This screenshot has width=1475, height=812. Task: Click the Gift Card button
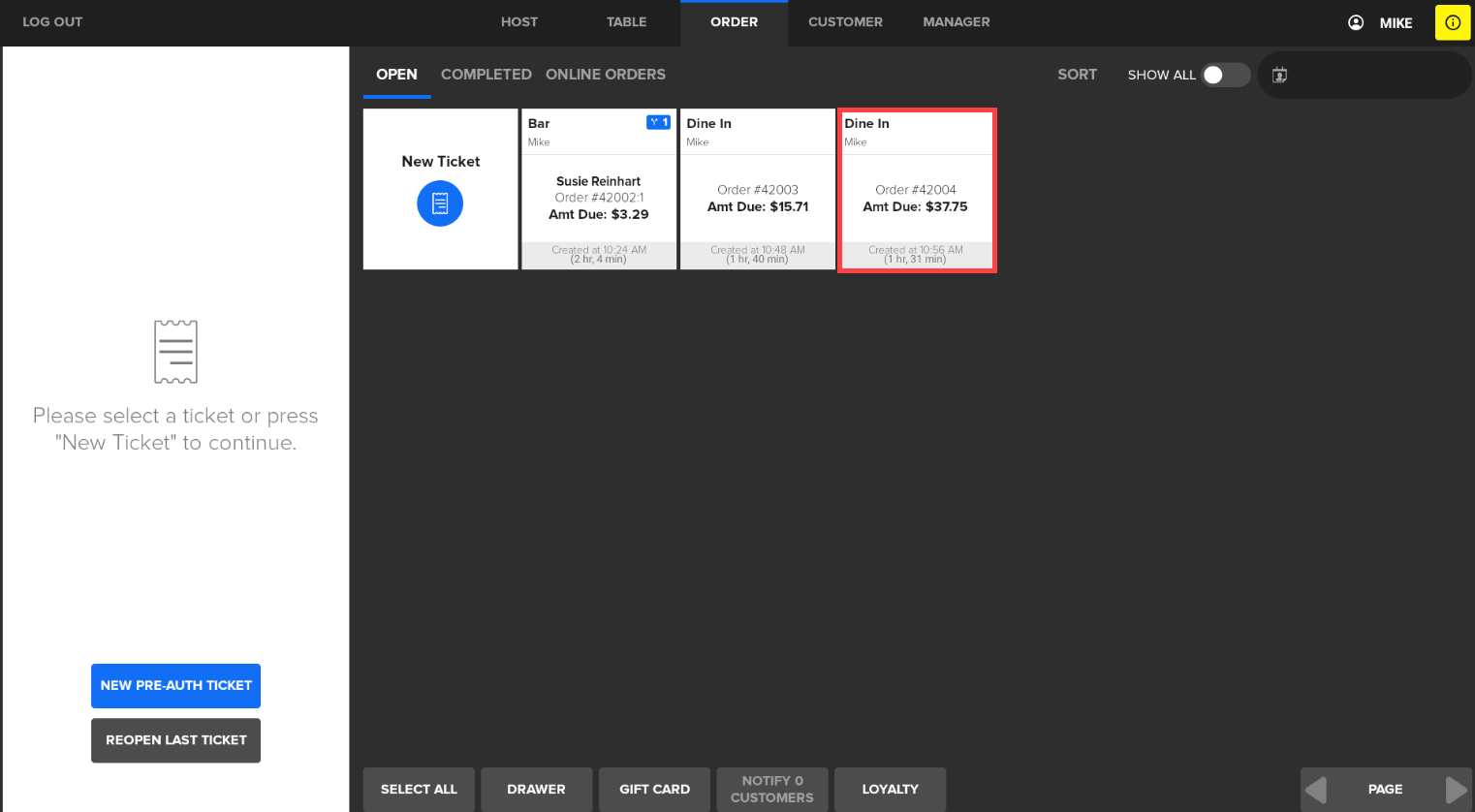[x=654, y=789]
